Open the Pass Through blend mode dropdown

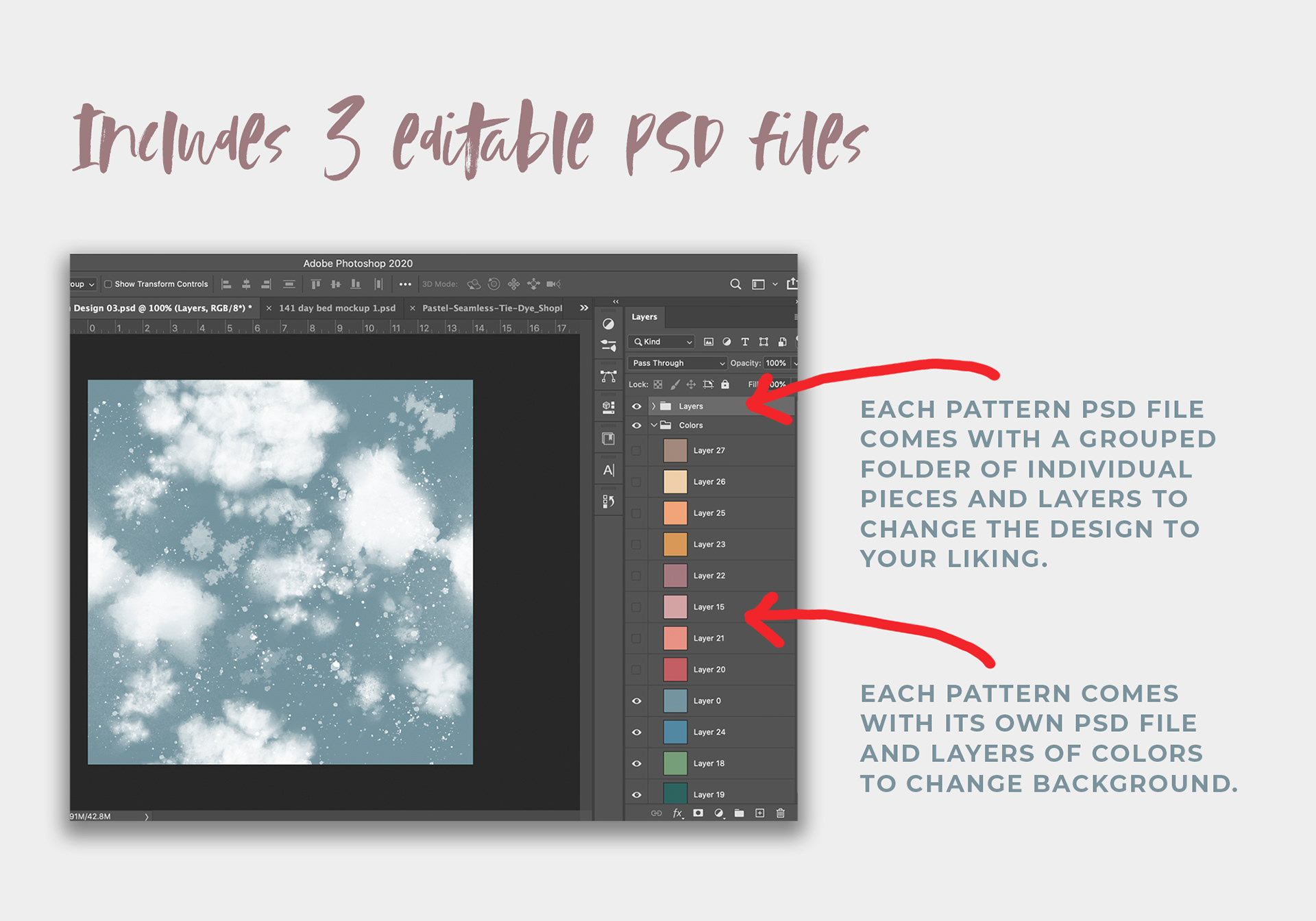click(x=677, y=363)
